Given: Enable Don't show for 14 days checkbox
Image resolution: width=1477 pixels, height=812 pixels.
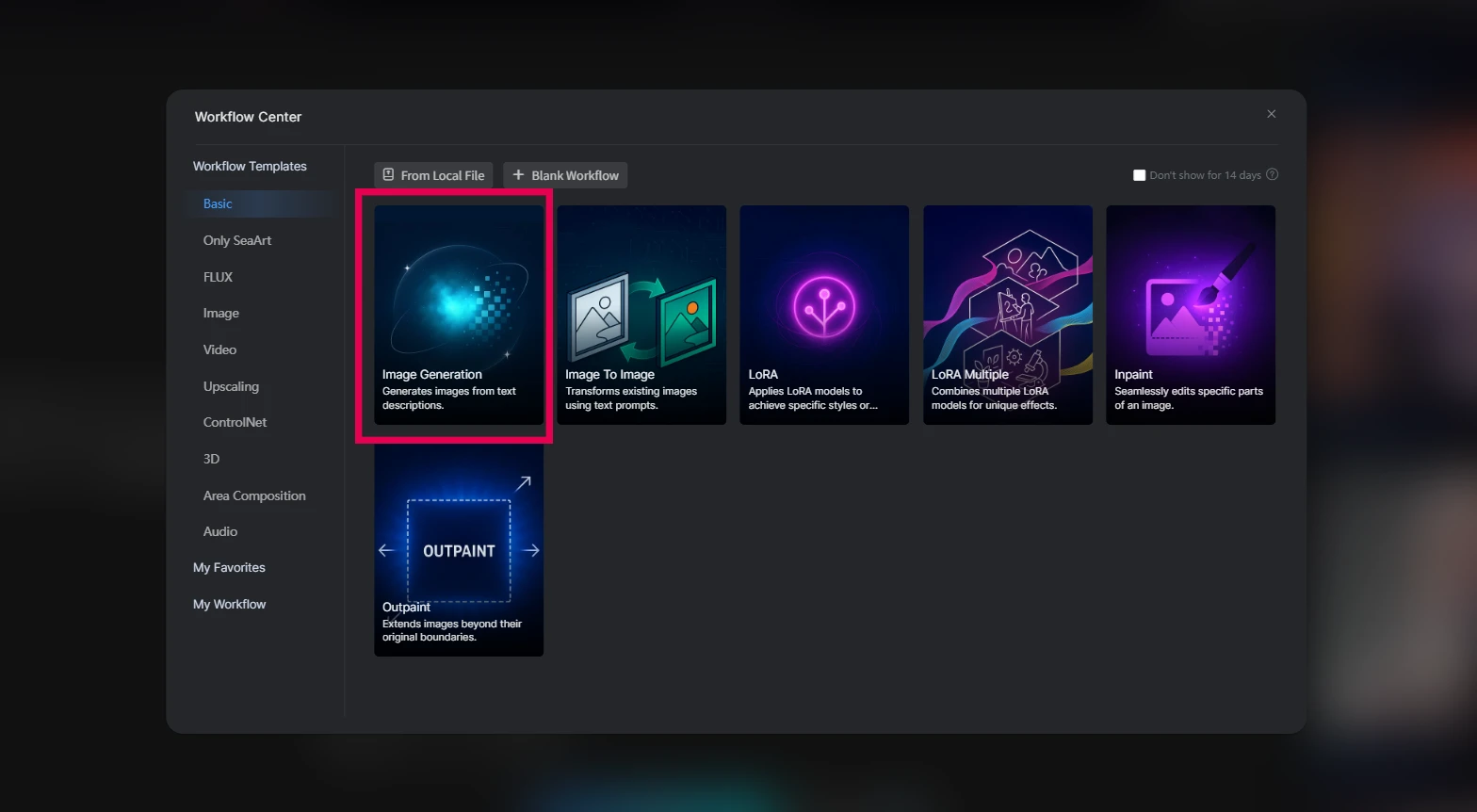Looking at the screenshot, I should (x=1139, y=175).
